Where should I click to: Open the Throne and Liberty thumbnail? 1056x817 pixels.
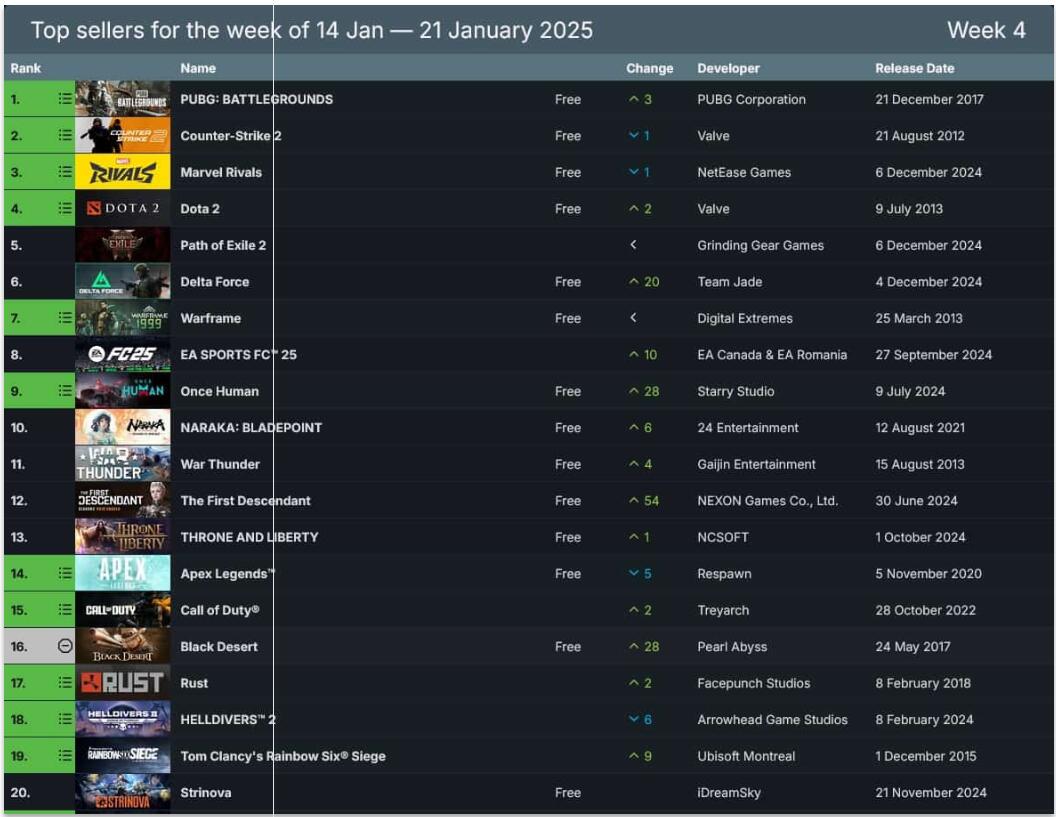pyautogui.click(x=123, y=537)
